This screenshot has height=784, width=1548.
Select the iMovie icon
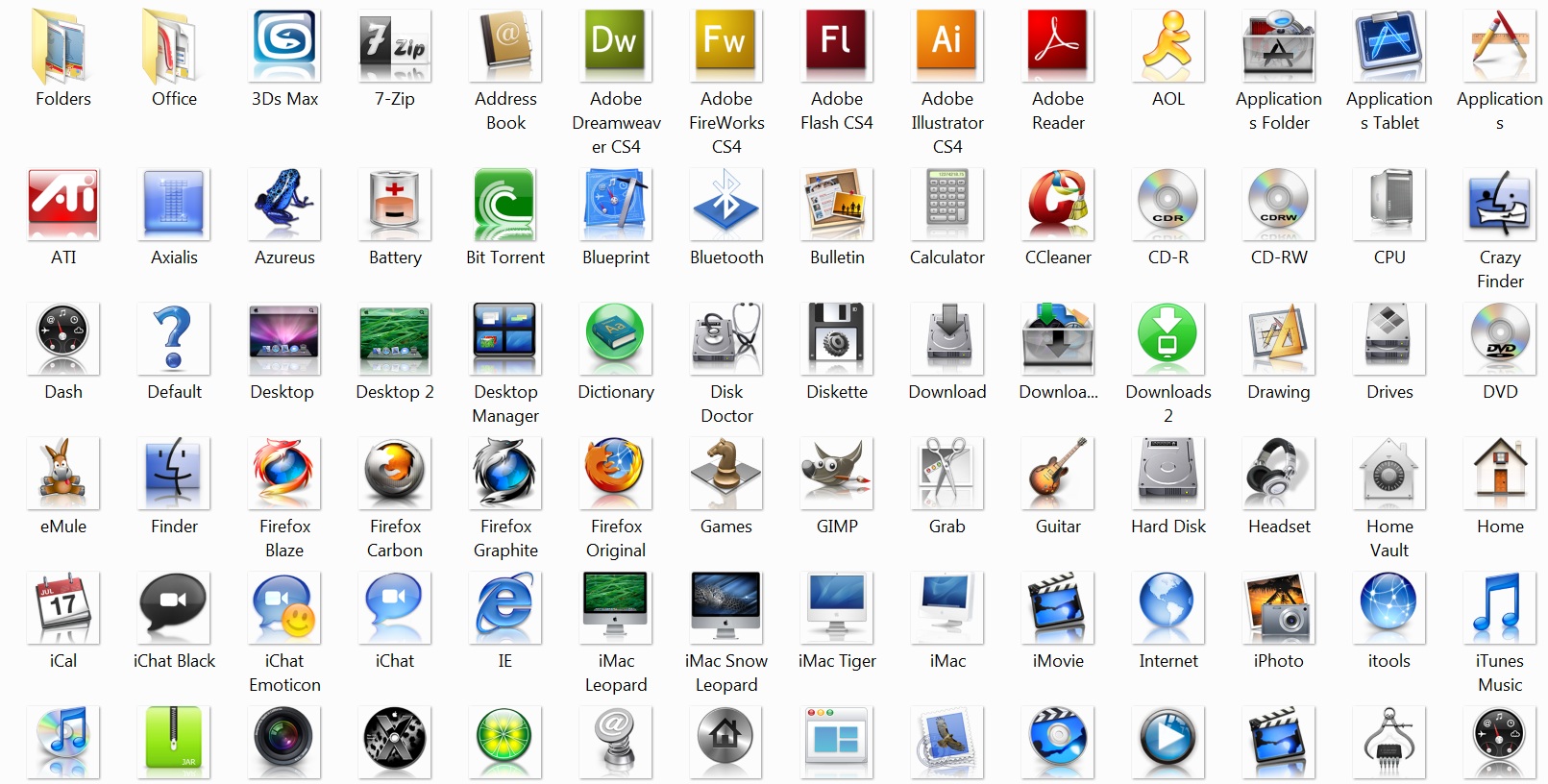coord(1058,607)
